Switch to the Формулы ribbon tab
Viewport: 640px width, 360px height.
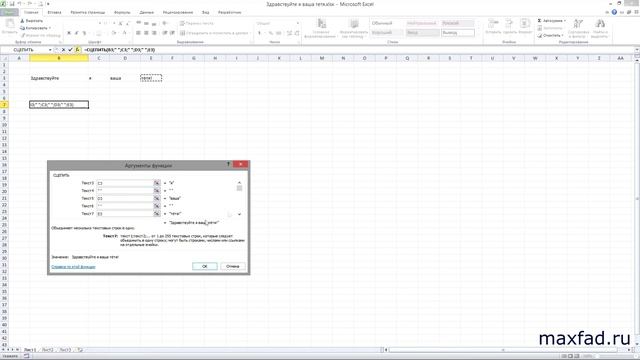click(122, 13)
